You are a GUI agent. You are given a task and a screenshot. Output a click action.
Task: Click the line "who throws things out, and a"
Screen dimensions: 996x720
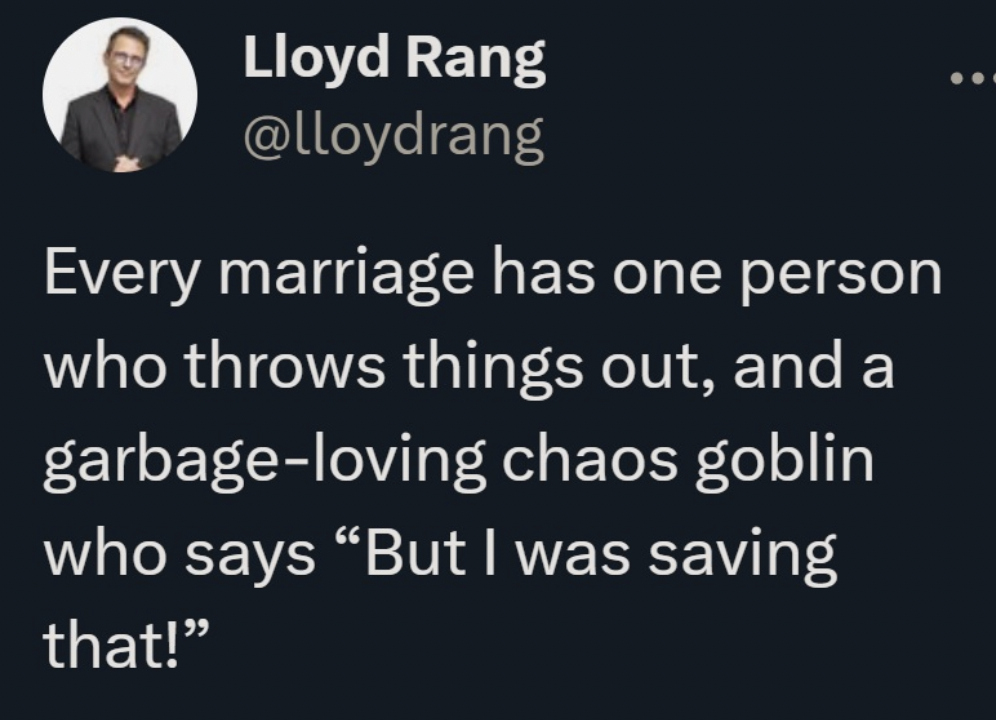[469, 369]
